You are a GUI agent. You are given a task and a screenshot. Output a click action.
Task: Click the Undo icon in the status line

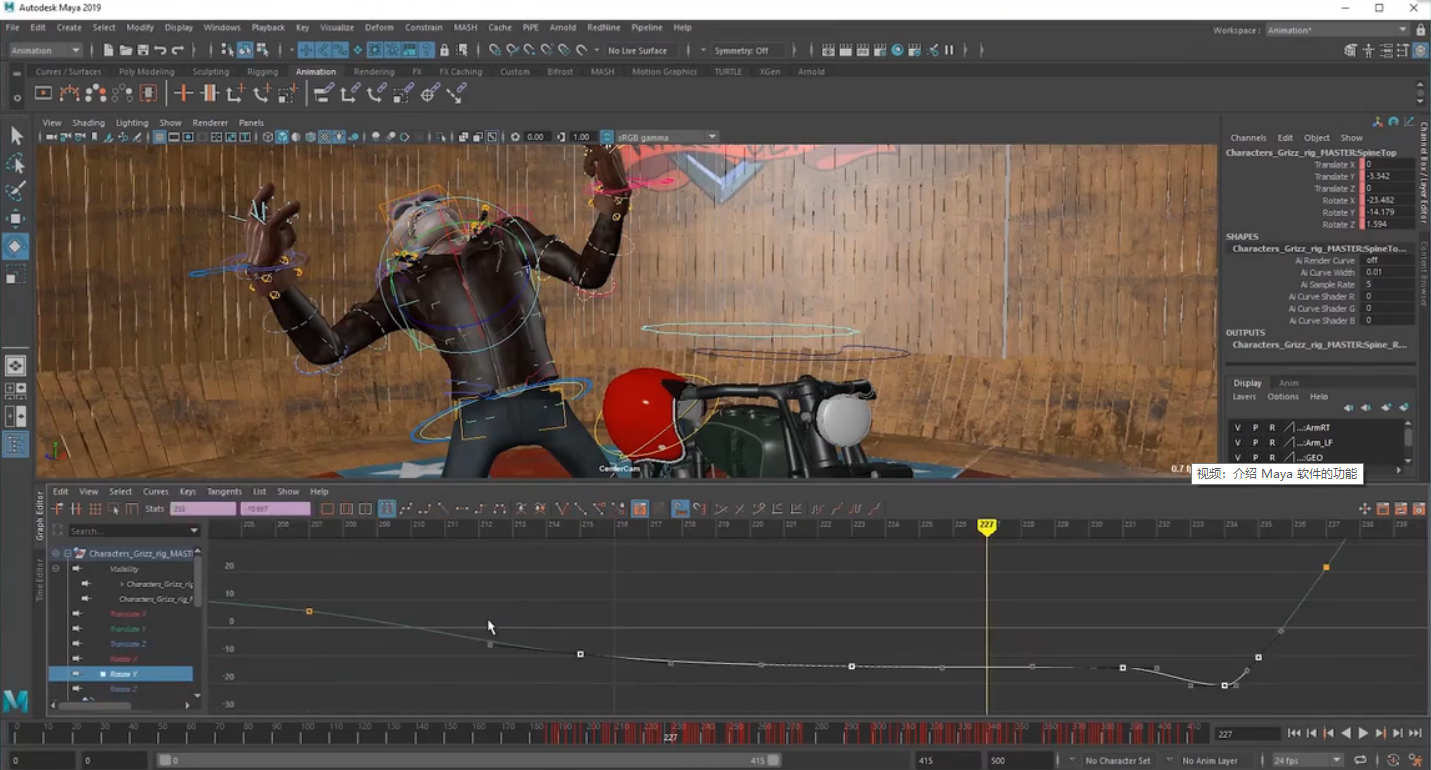click(x=160, y=50)
